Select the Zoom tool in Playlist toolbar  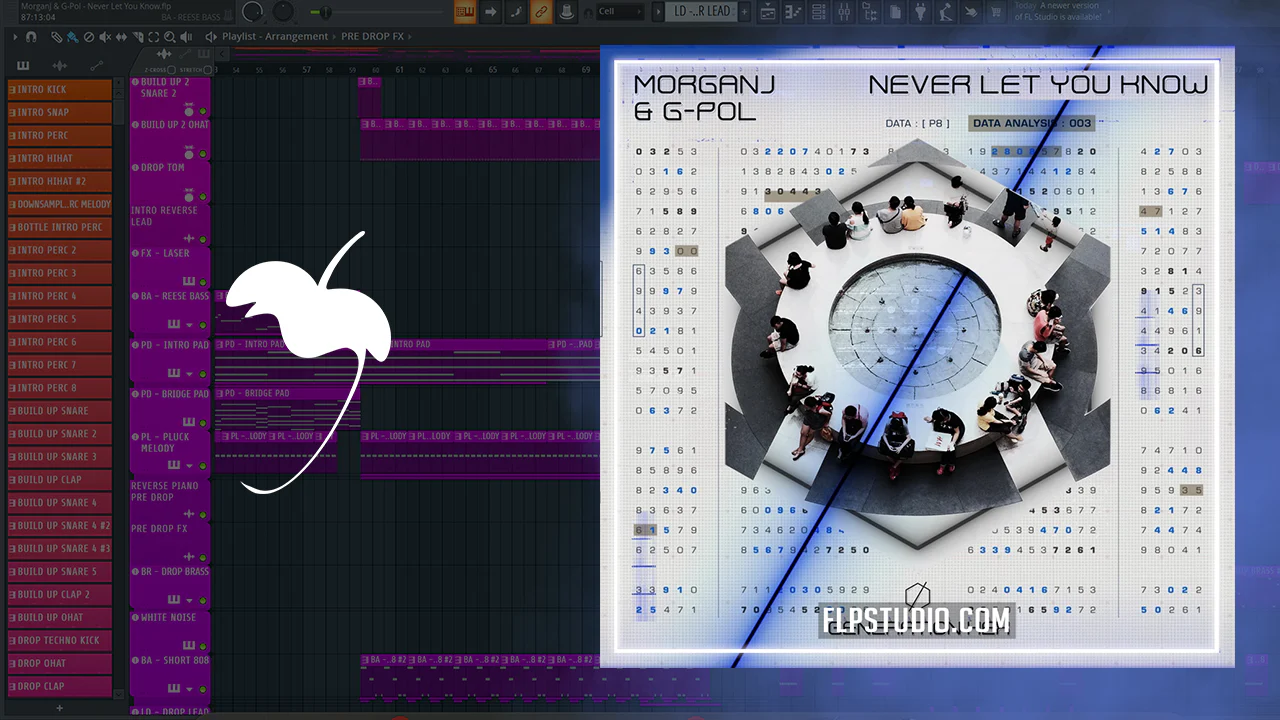[x=168, y=36]
